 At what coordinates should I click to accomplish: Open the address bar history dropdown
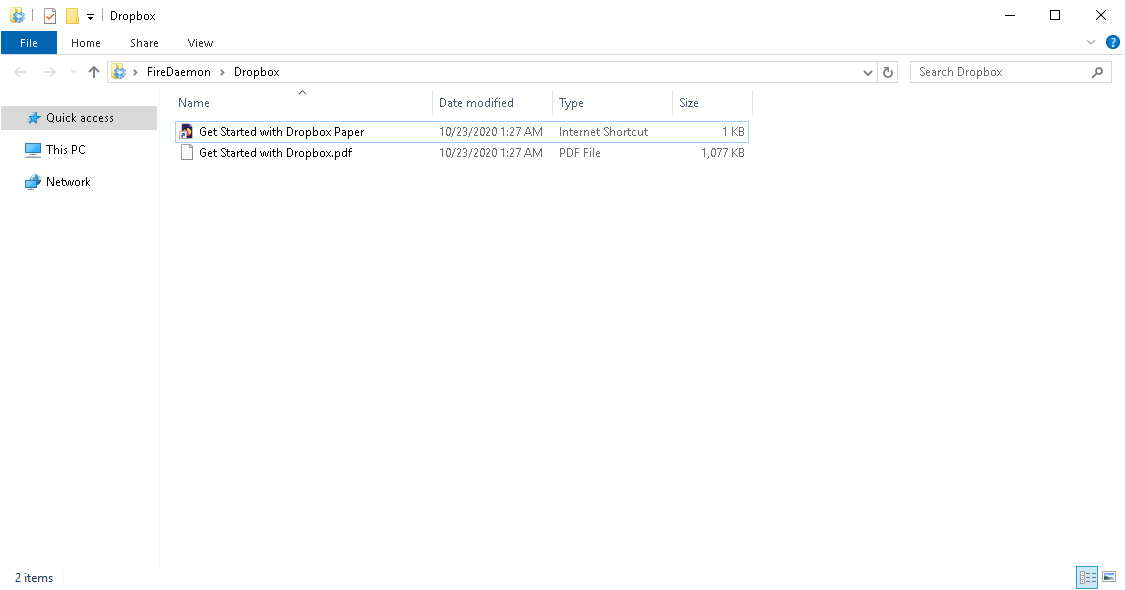867,72
